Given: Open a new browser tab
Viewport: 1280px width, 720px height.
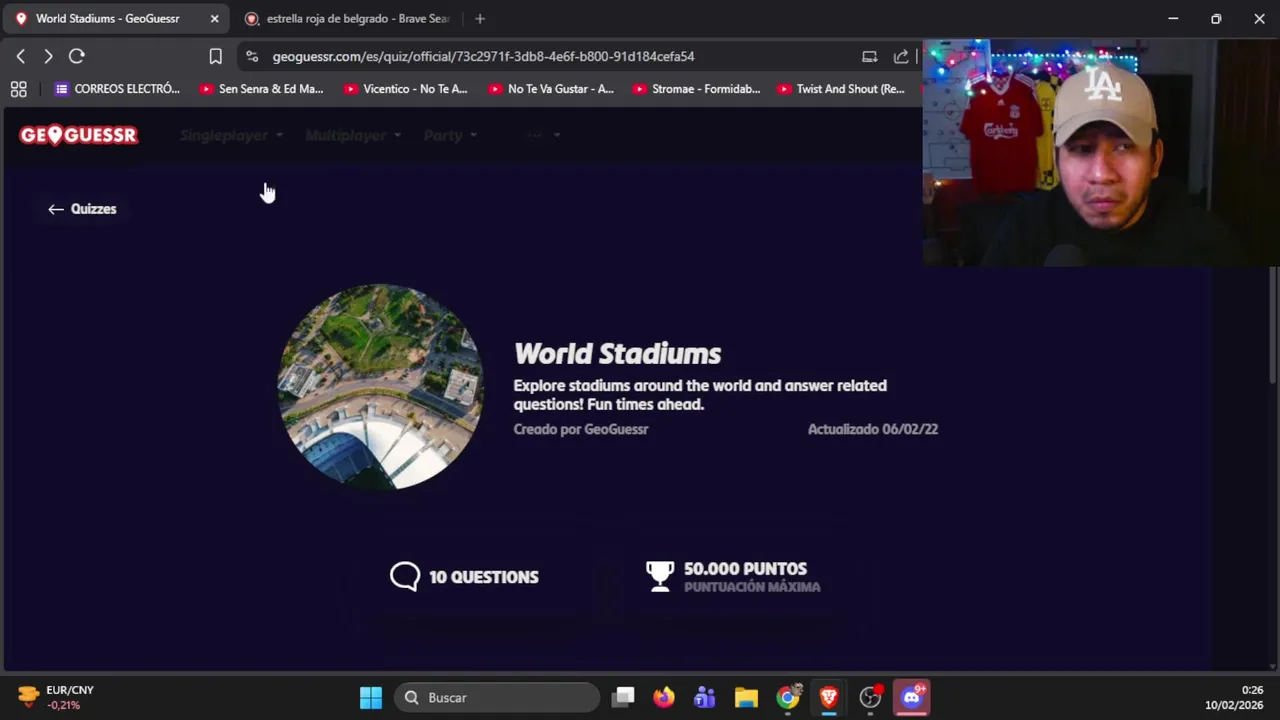Looking at the screenshot, I should 480,19.
